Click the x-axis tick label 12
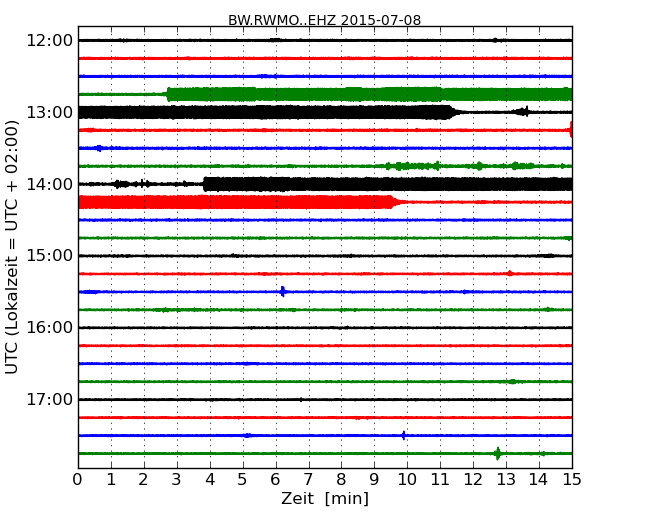650x520 pixels. [x=473, y=479]
